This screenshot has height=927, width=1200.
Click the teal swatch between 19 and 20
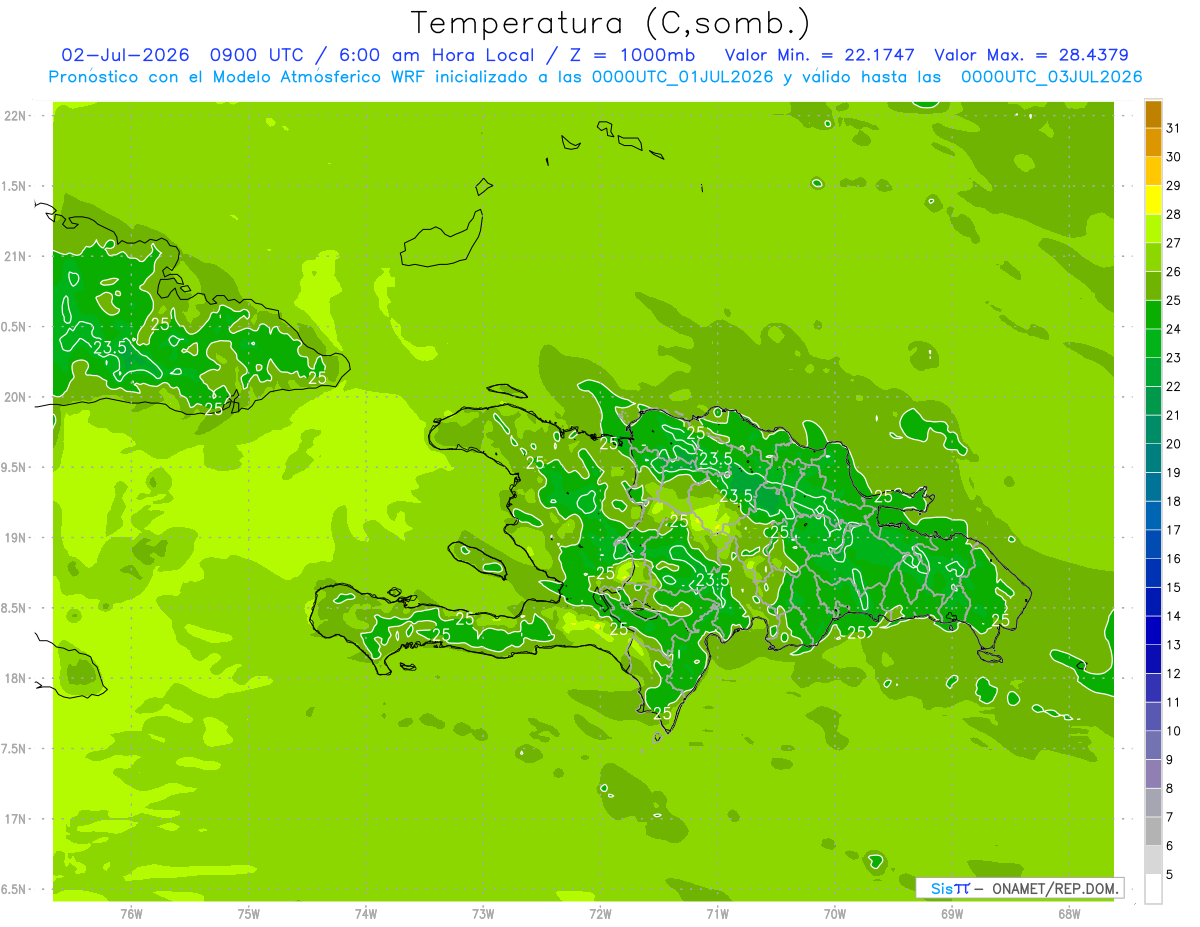1153,458
